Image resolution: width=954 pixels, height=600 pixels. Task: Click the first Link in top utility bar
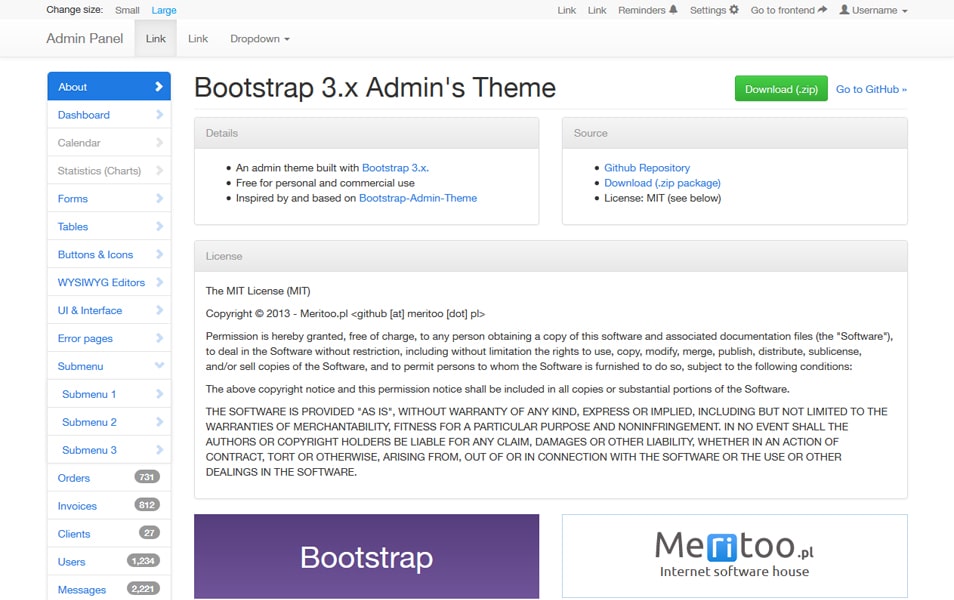tap(566, 10)
